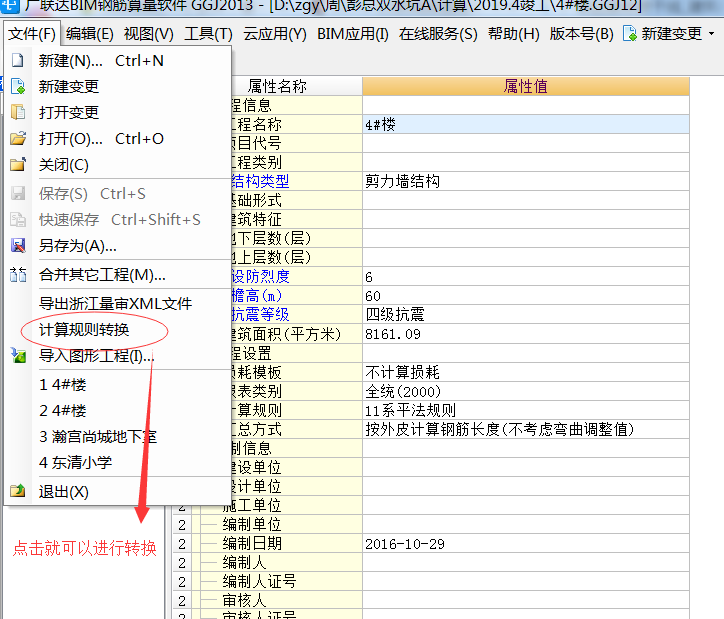Choose 关闭(C) from the File menu
Viewport: 724px width, 619px height.
click(118, 165)
